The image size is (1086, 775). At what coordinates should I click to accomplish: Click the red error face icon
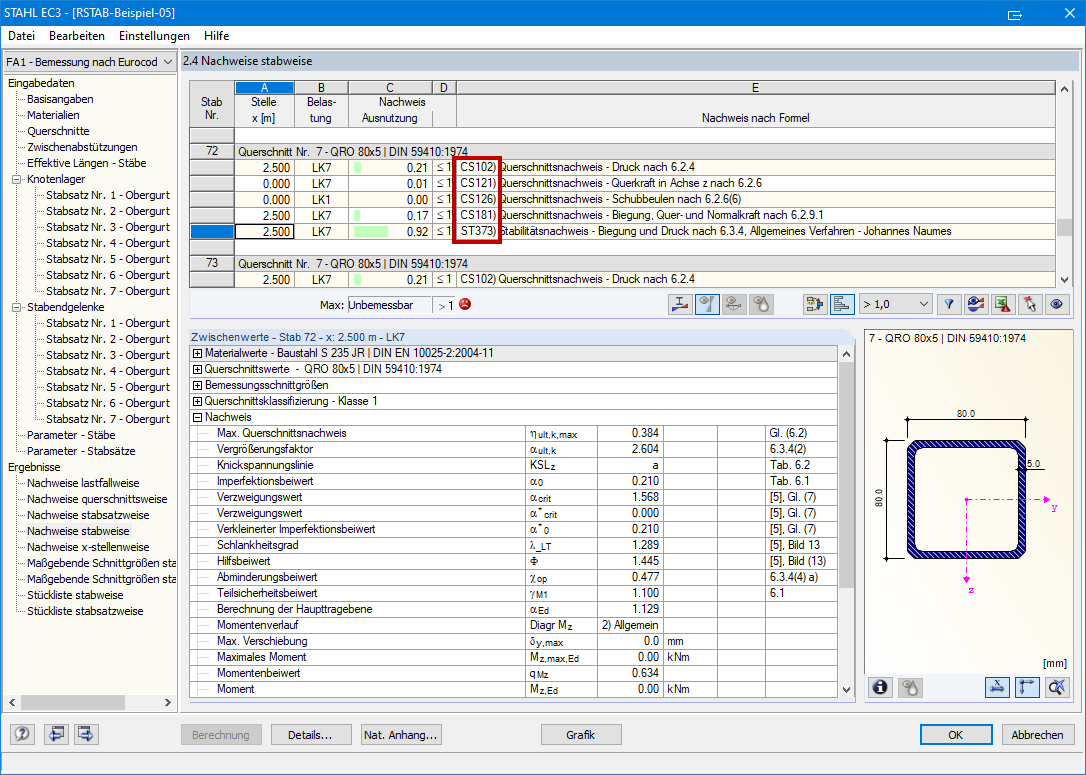click(465, 304)
